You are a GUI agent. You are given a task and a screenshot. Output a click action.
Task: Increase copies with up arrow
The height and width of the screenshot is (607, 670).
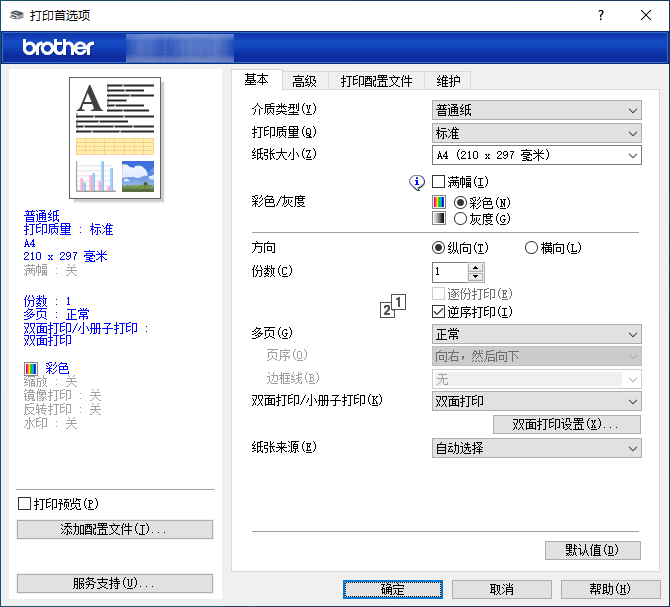coord(476,267)
